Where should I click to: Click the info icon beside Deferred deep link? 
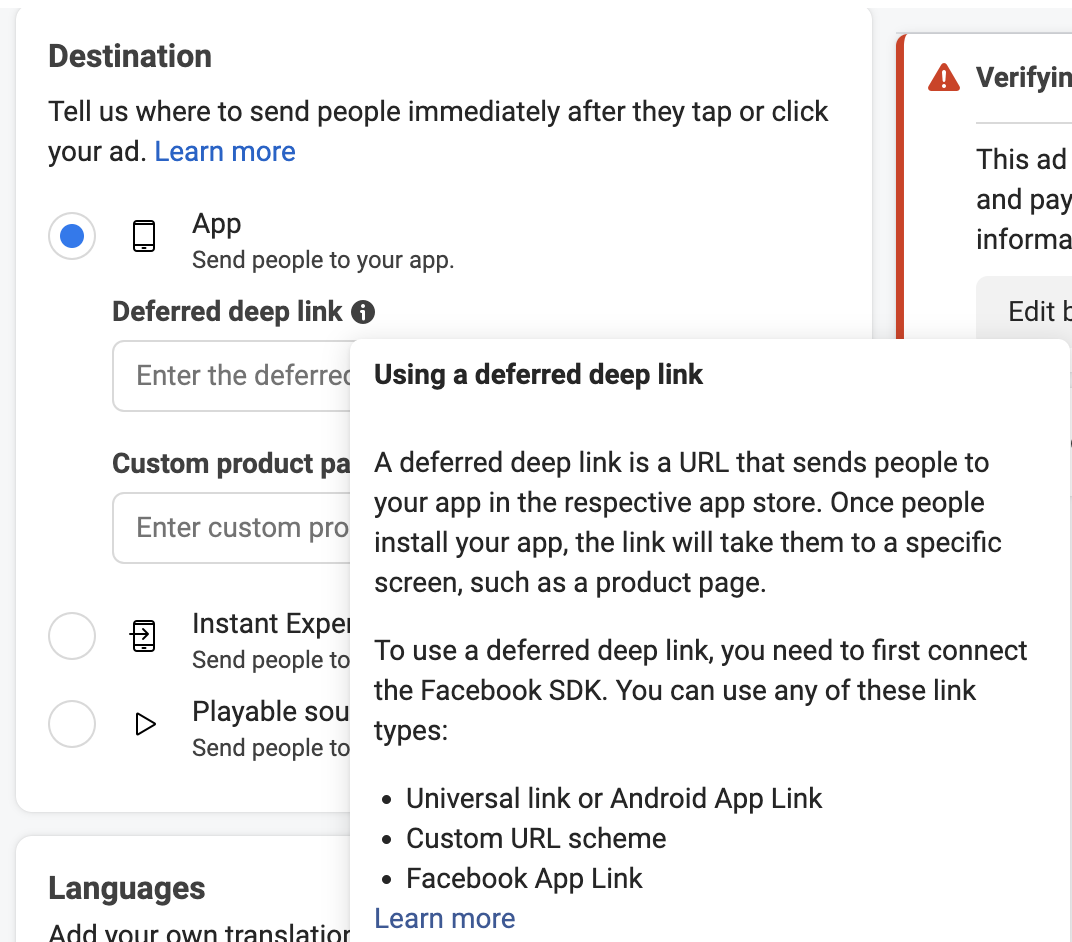tap(363, 312)
